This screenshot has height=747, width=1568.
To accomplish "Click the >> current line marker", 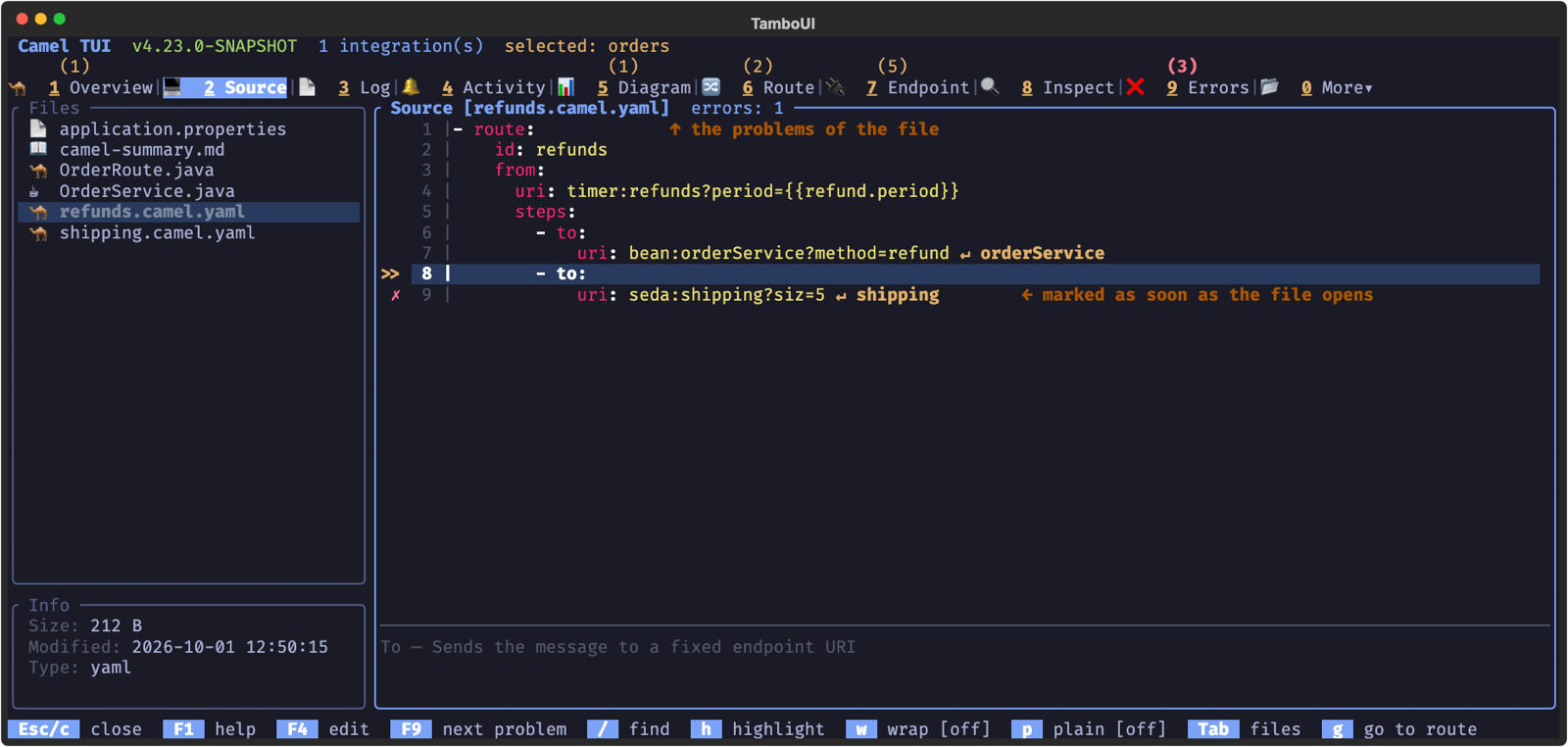I will tap(390, 274).
